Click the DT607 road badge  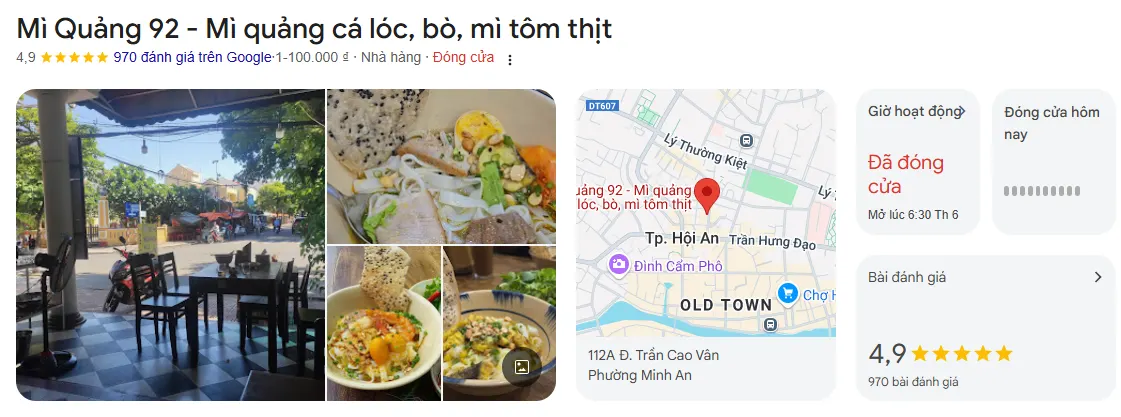tap(601, 106)
